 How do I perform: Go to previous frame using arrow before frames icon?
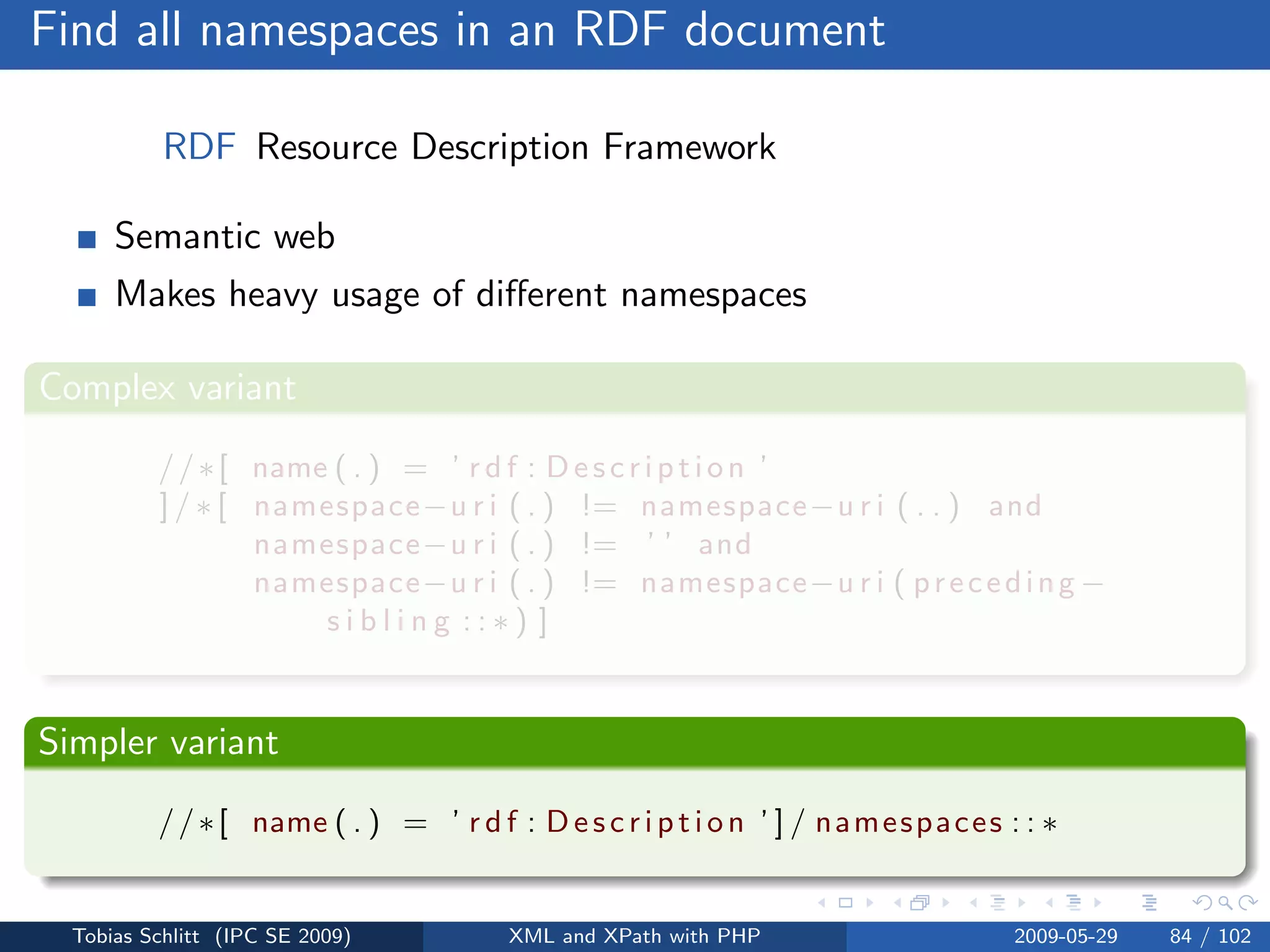897,903
